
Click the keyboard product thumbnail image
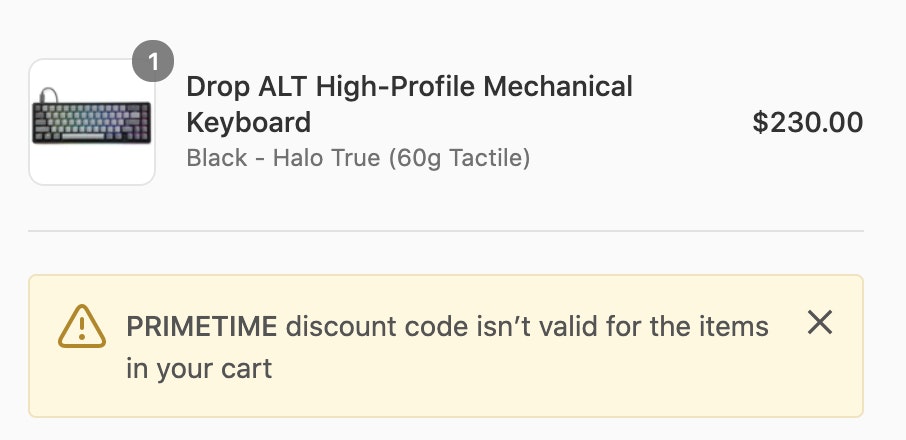point(92,122)
